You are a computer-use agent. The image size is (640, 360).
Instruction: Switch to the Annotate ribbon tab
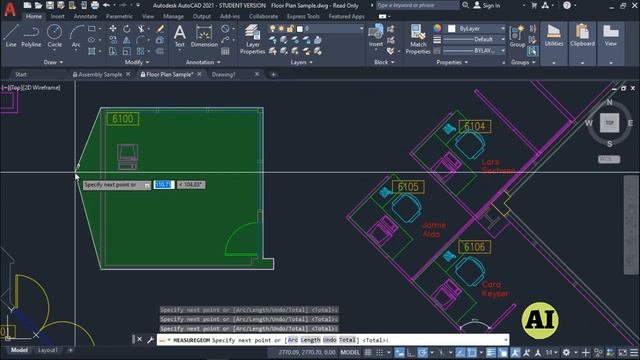pos(85,16)
